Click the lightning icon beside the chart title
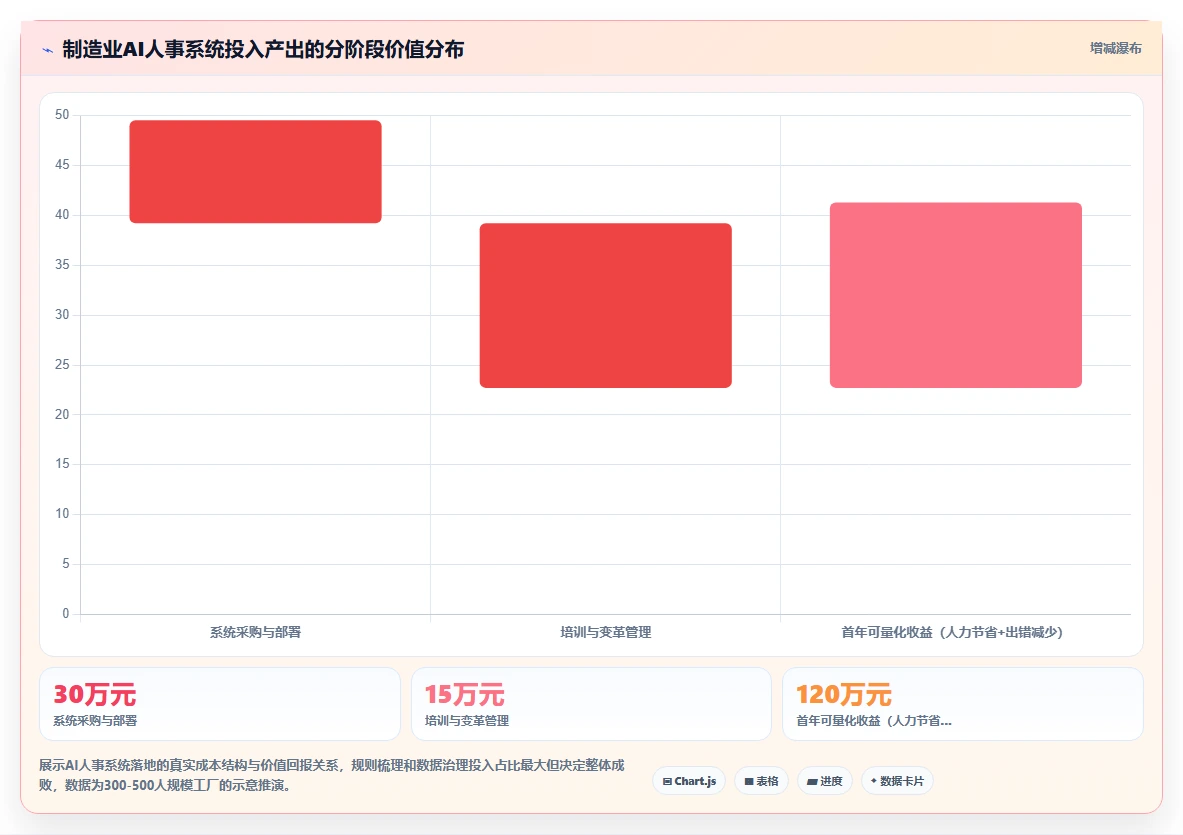The image size is (1183, 835). click(x=48, y=51)
